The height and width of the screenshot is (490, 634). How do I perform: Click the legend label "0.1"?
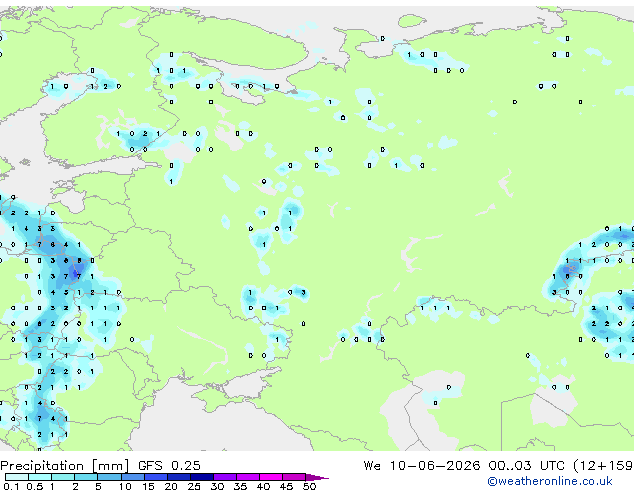click(11, 486)
